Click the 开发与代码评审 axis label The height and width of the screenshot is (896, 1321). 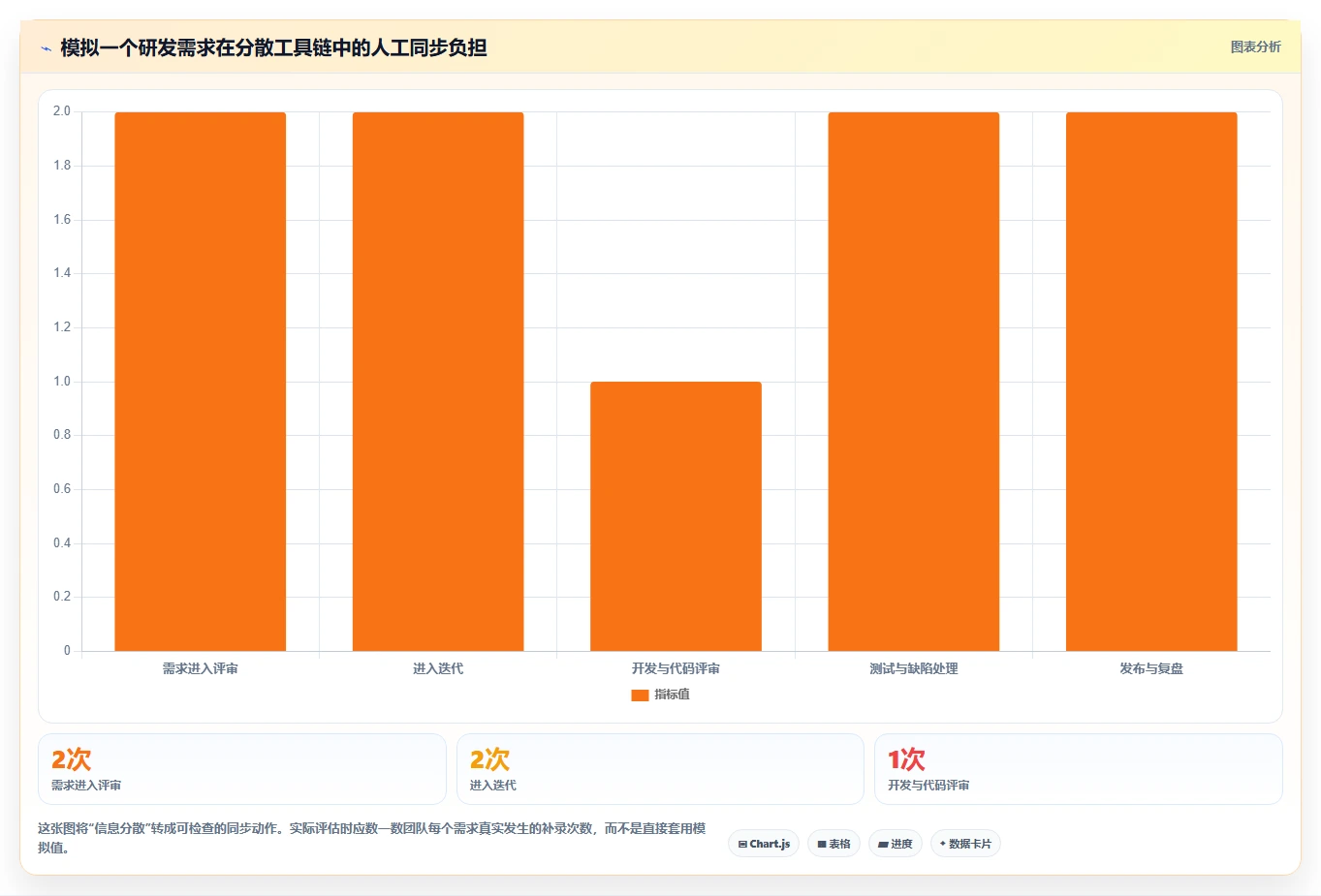676,668
